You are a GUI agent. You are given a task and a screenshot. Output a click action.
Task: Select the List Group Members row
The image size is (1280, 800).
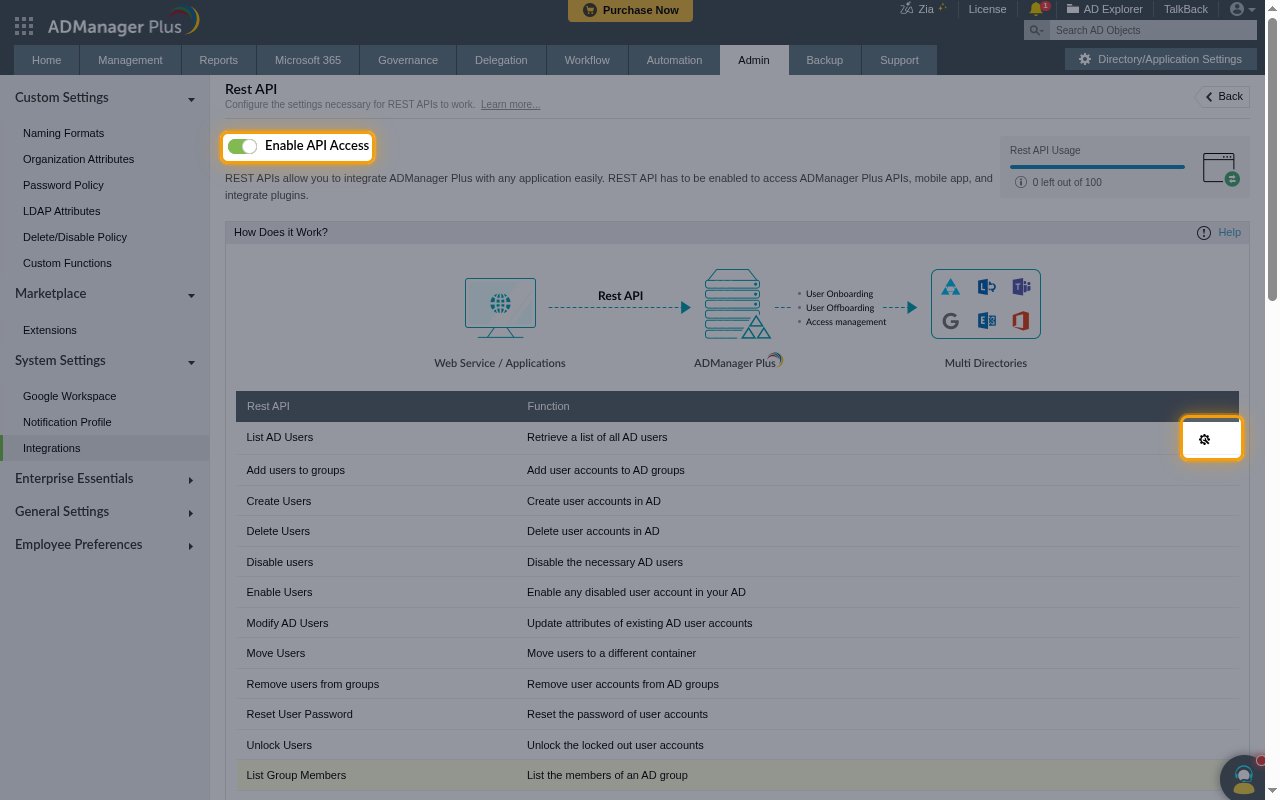pos(737,775)
